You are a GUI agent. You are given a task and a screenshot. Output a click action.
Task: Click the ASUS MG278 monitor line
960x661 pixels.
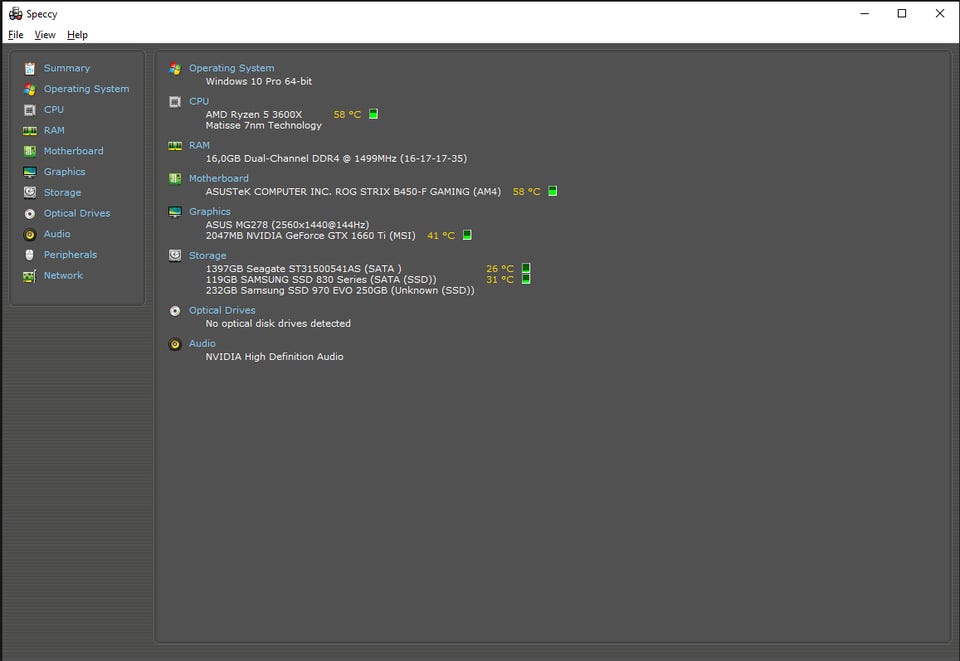point(287,225)
